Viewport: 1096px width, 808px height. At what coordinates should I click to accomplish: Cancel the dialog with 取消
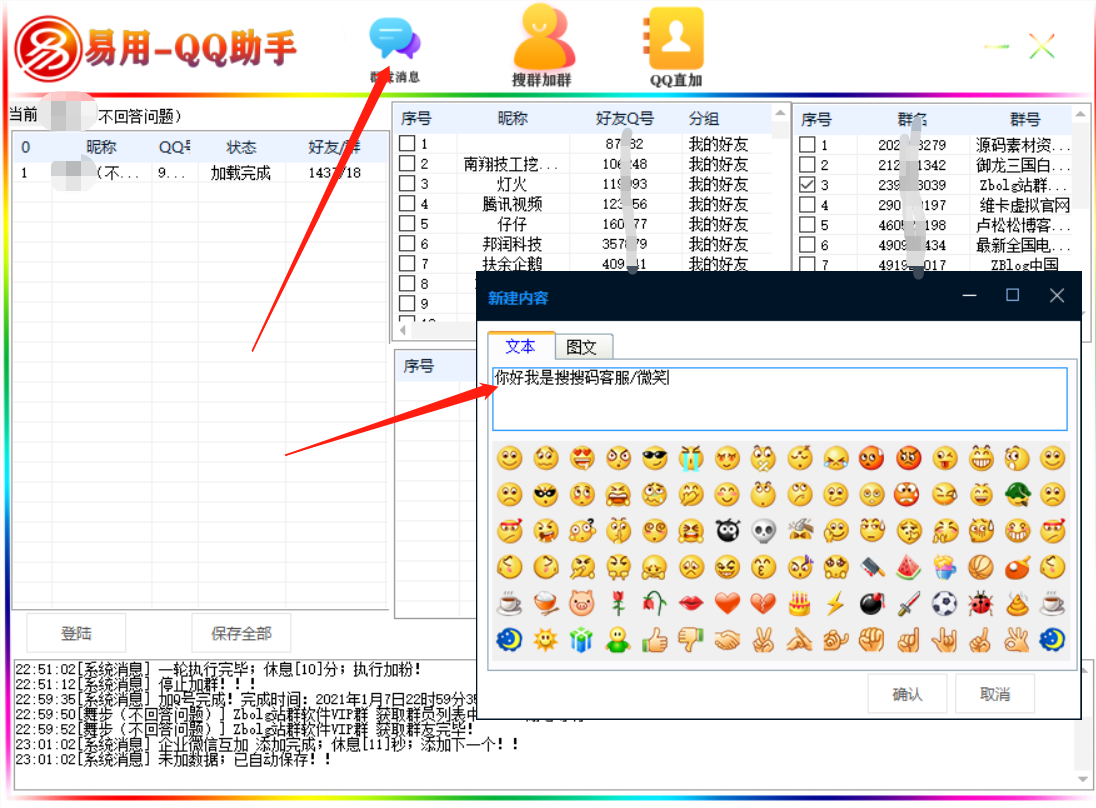coord(995,694)
